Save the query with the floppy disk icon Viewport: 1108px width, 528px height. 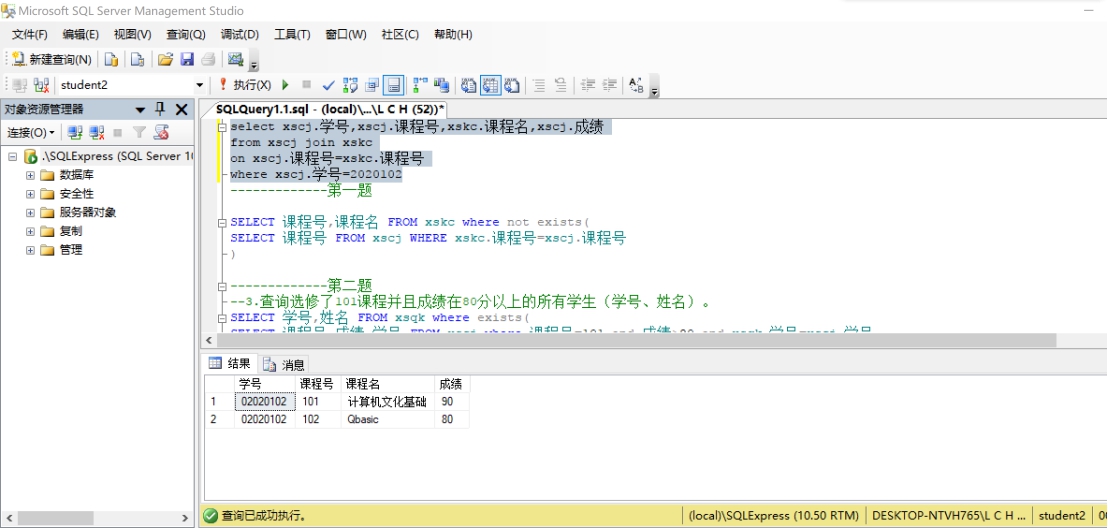click(x=187, y=60)
